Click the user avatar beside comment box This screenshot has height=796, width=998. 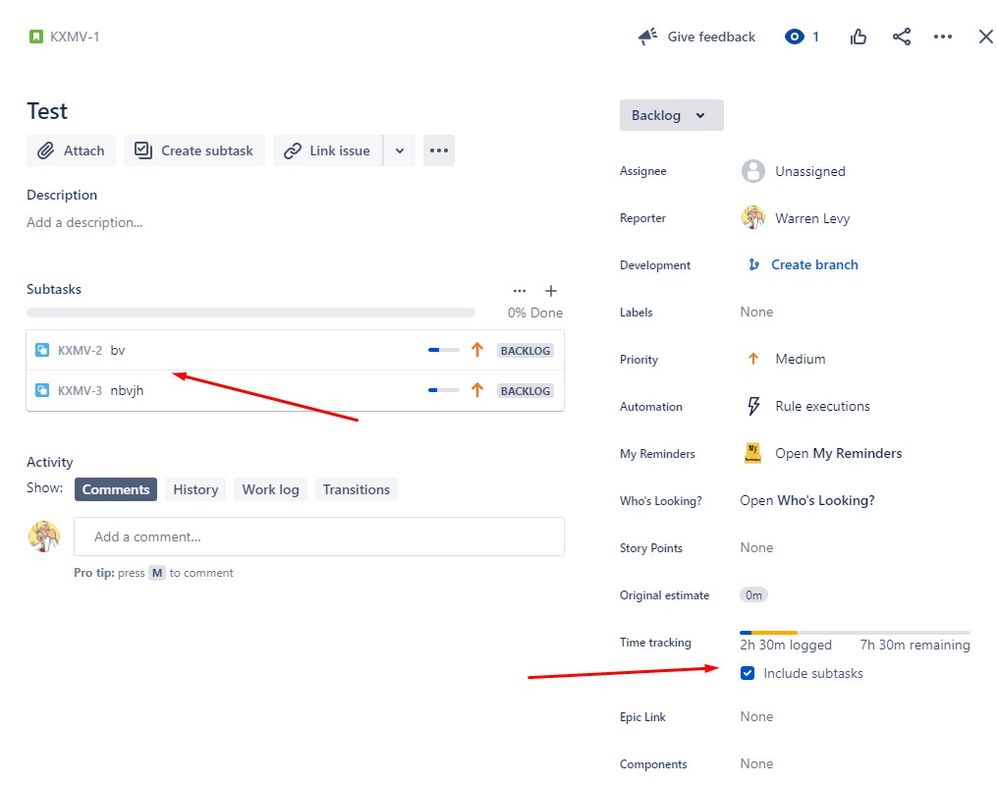pyautogui.click(x=44, y=536)
